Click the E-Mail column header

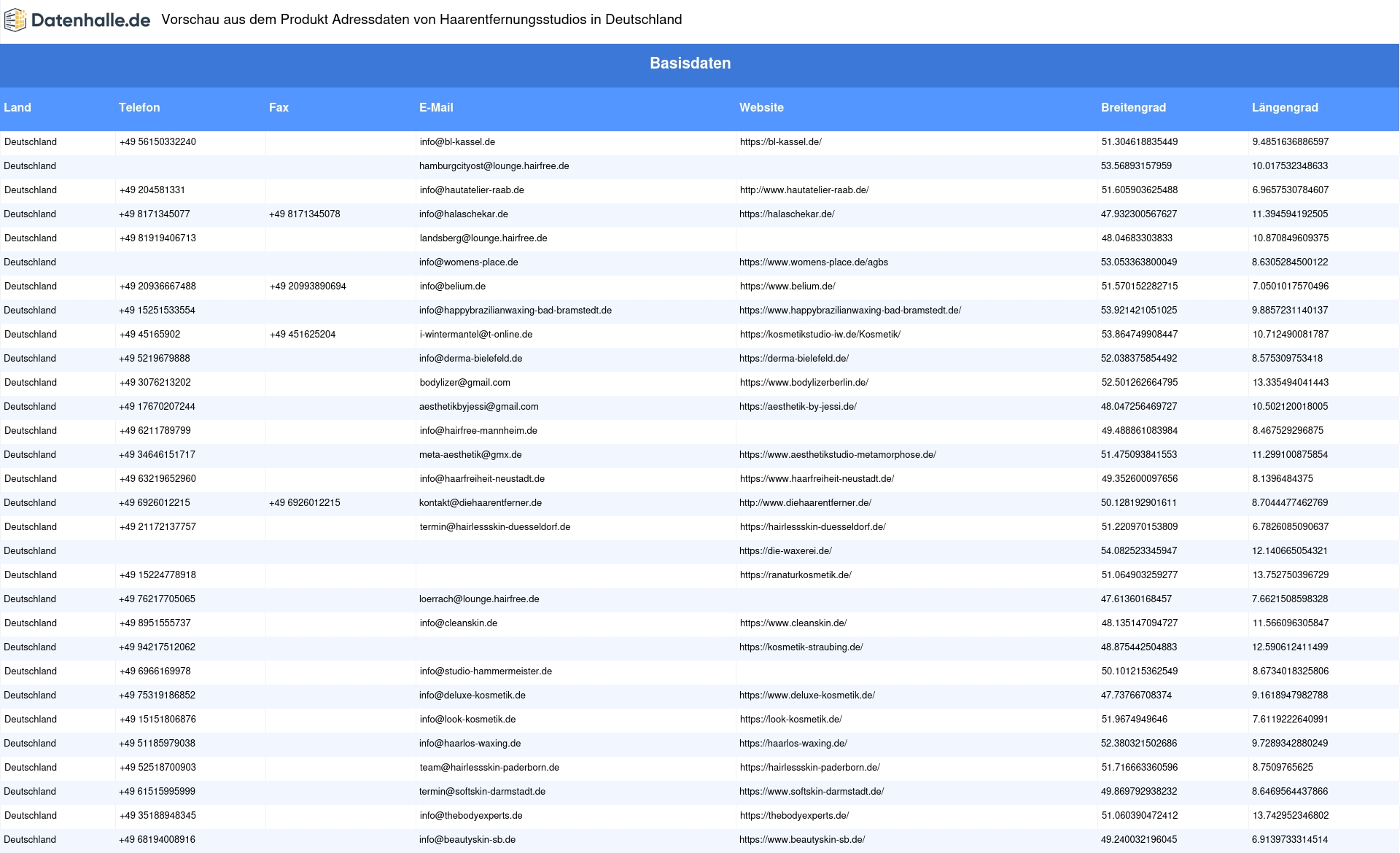pyautogui.click(x=436, y=107)
